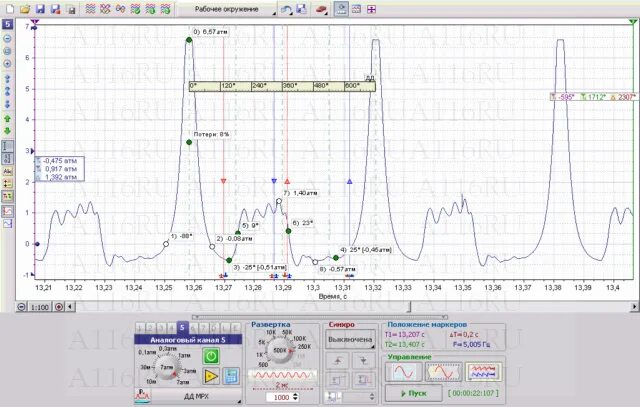The width and height of the screenshot is (640, 407).
Task: Click the magenta cross toolbar icon
Action: [x=371, y=9]
